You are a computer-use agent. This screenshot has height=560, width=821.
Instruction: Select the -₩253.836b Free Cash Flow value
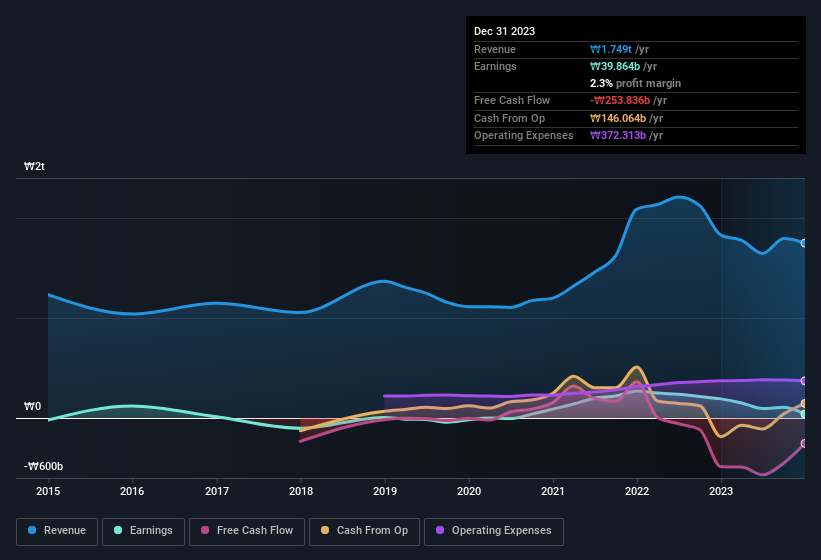(x=631, y=101)
